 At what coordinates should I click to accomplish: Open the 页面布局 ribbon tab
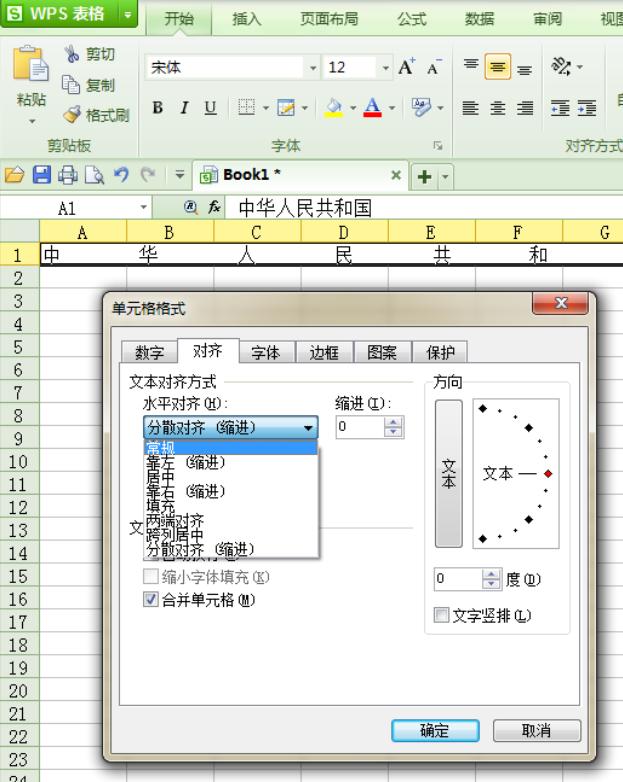pos(329,19)
